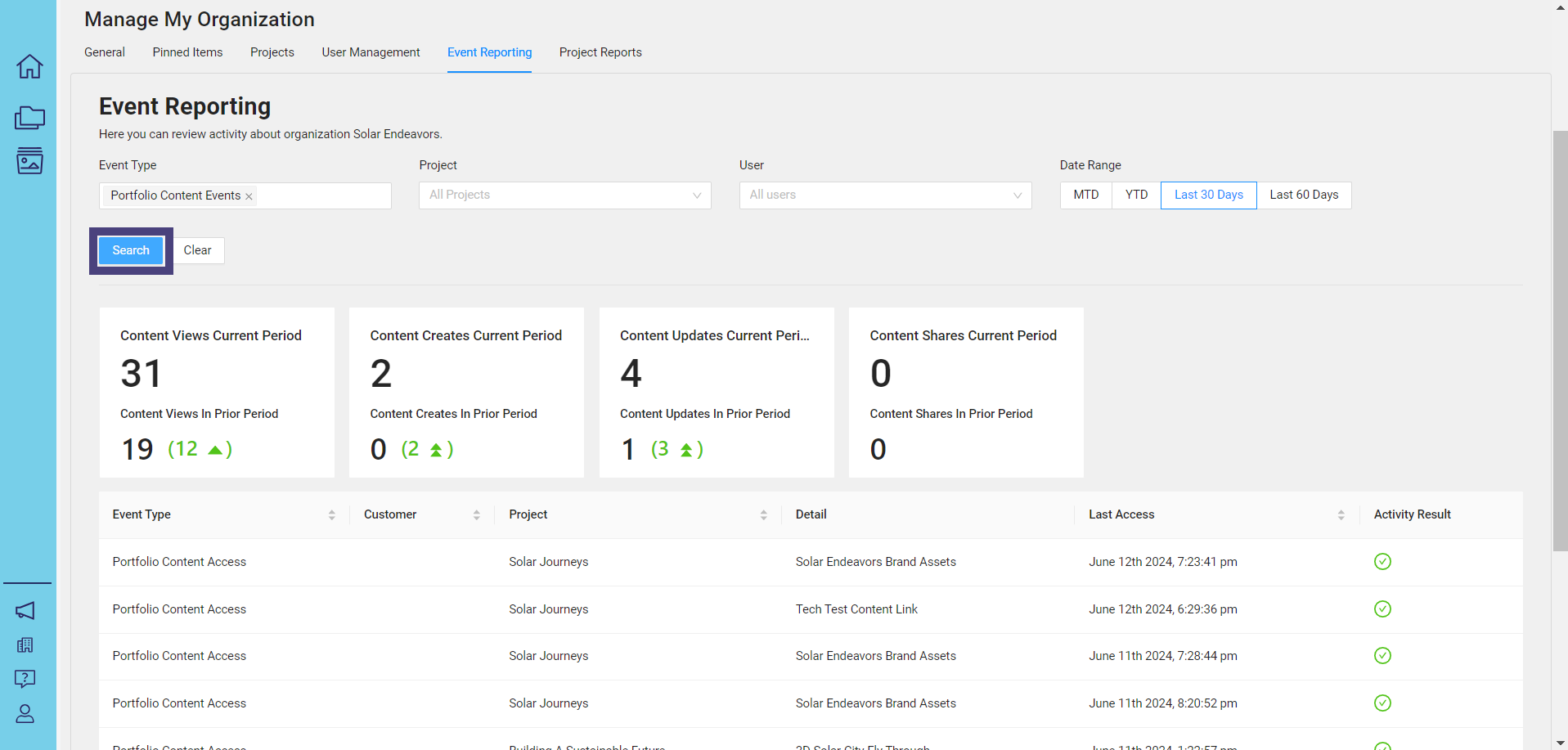Click the Search button
The image size is (1568, 750).
(131, 250)
